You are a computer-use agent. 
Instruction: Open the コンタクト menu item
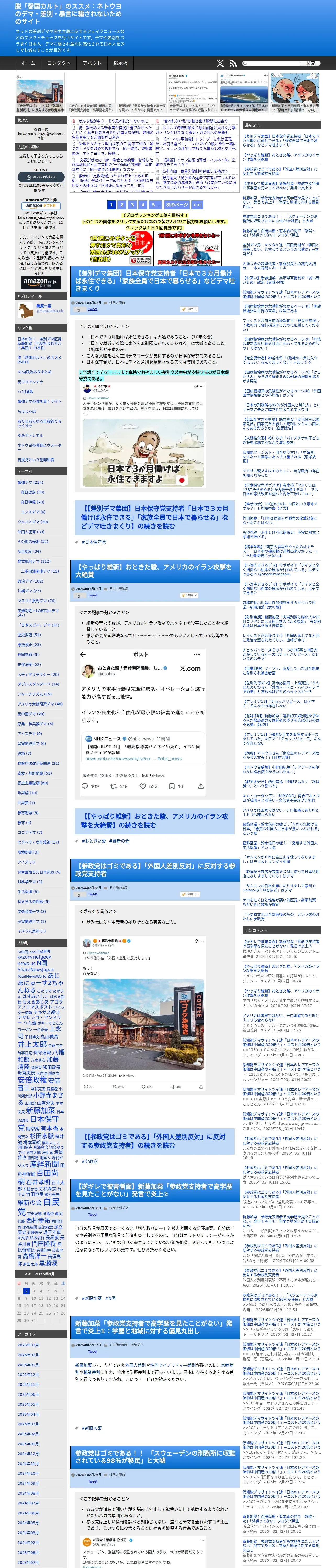point(59,63)
